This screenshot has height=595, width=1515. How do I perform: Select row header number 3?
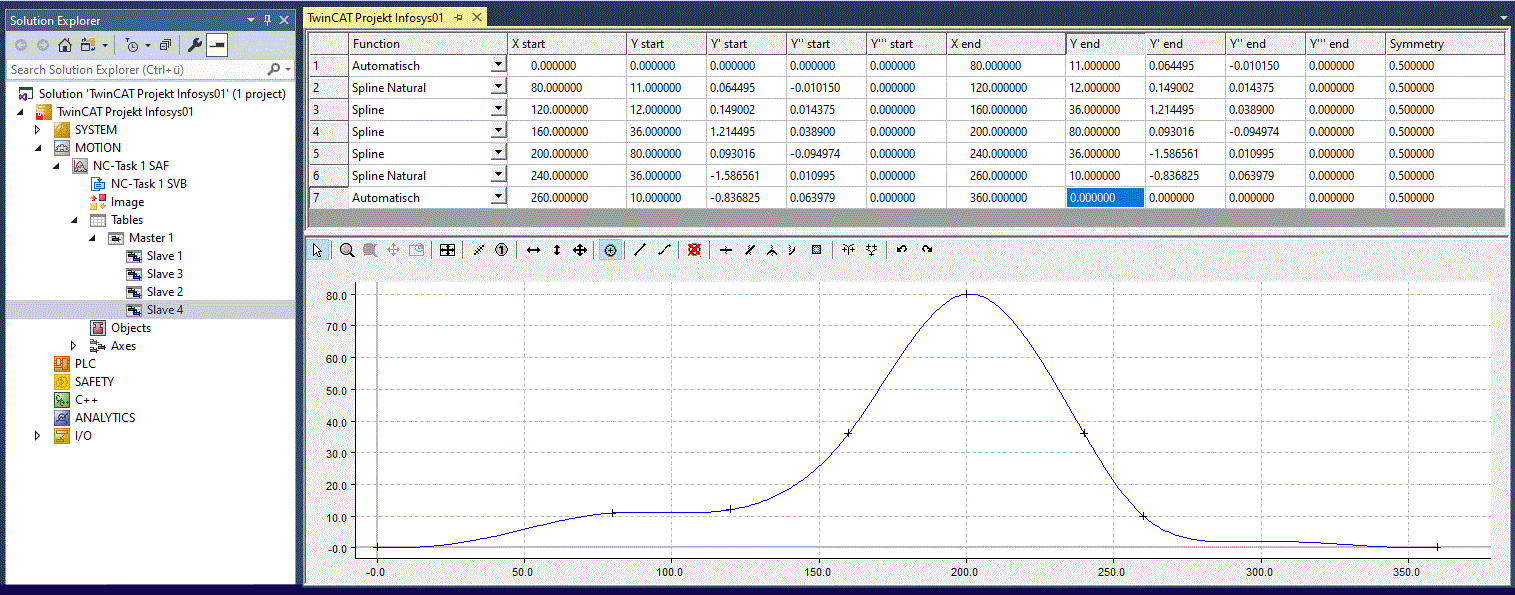click(x=328, y=110)
